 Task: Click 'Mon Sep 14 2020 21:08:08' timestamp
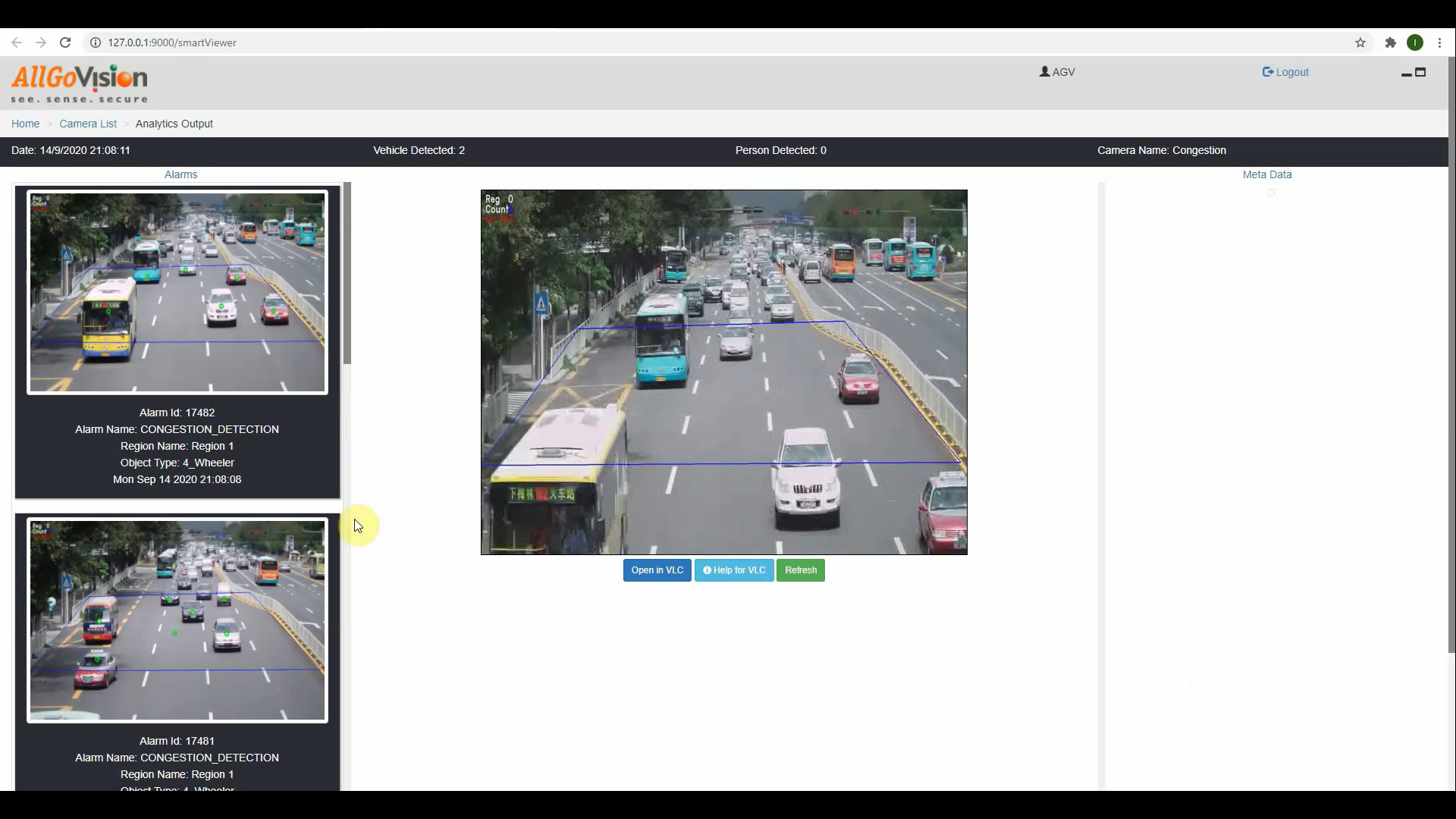[177, 479]
